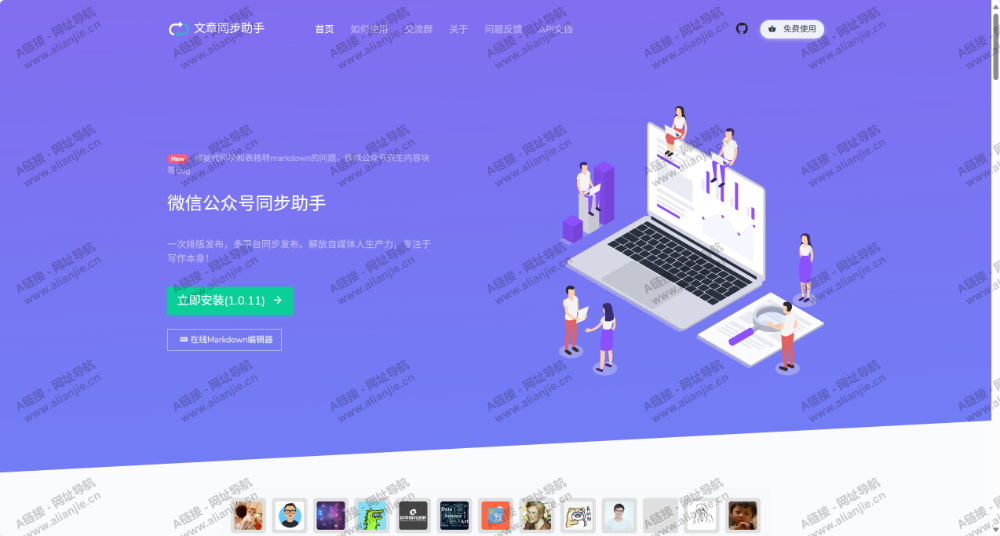Click the painted portrait avatar
The height and width of the screenshot is (536, 1000).
pyautogui.click(x=537, y=516)
